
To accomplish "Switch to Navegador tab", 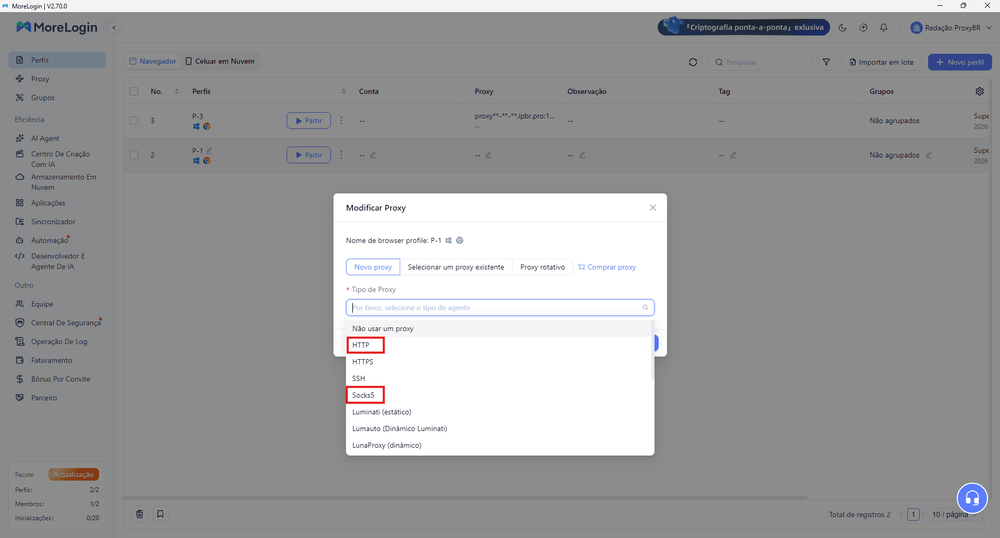I will coord(152,61).
